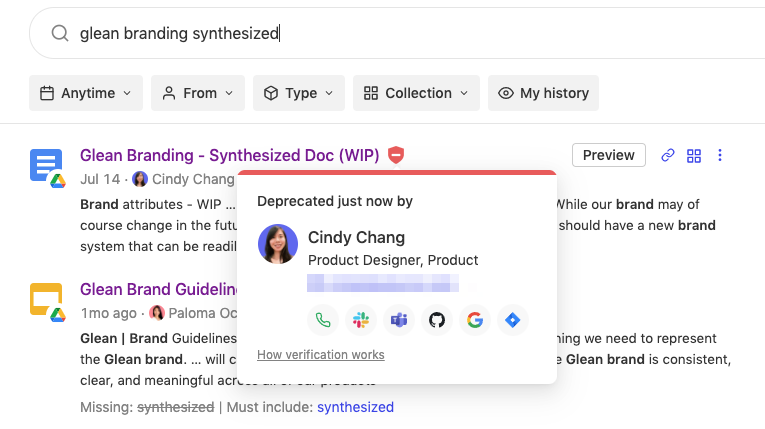
Task: Click 'Product Designer, Product' title text
Action: click(393, 260)
